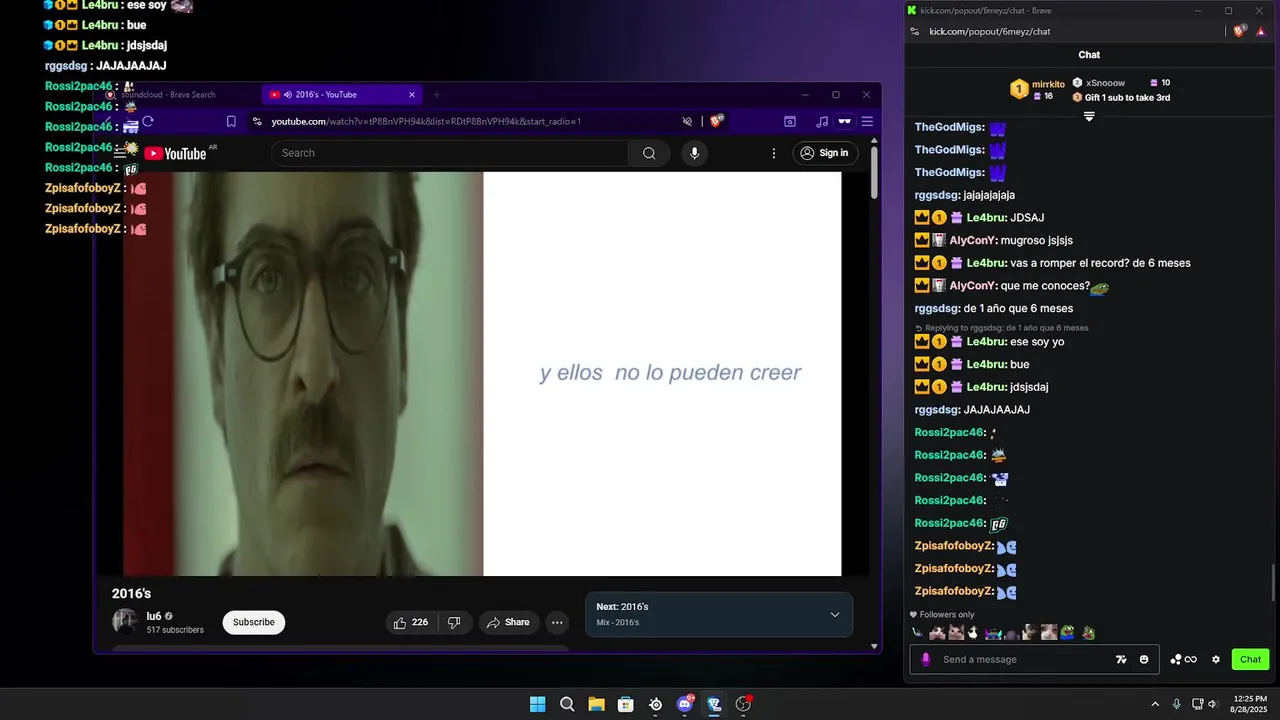1280x720 pixels.
Task: Click the sunglasses icon in Brave toolbar
Action: 845,121
